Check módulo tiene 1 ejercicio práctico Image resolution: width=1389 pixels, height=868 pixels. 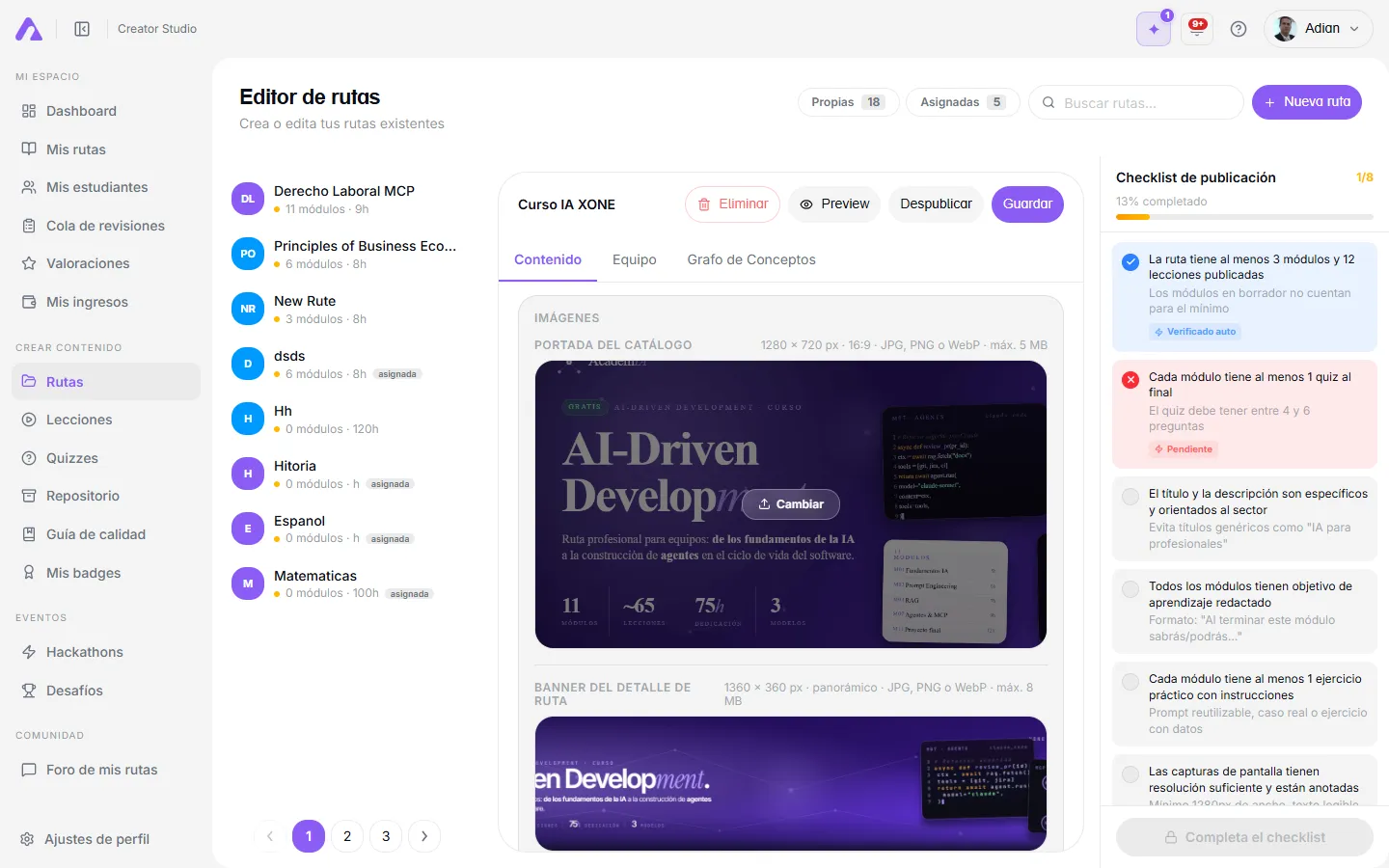pos(1130,682)
